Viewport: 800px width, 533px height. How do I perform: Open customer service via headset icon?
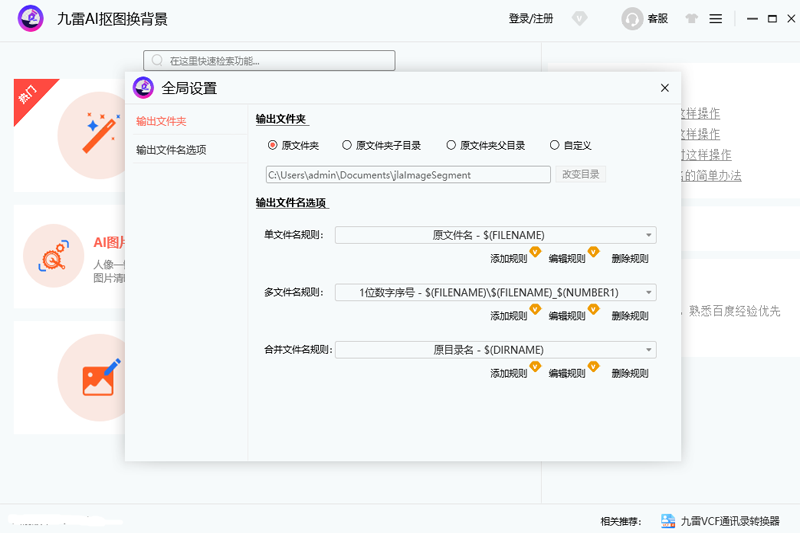click(632, 19)
